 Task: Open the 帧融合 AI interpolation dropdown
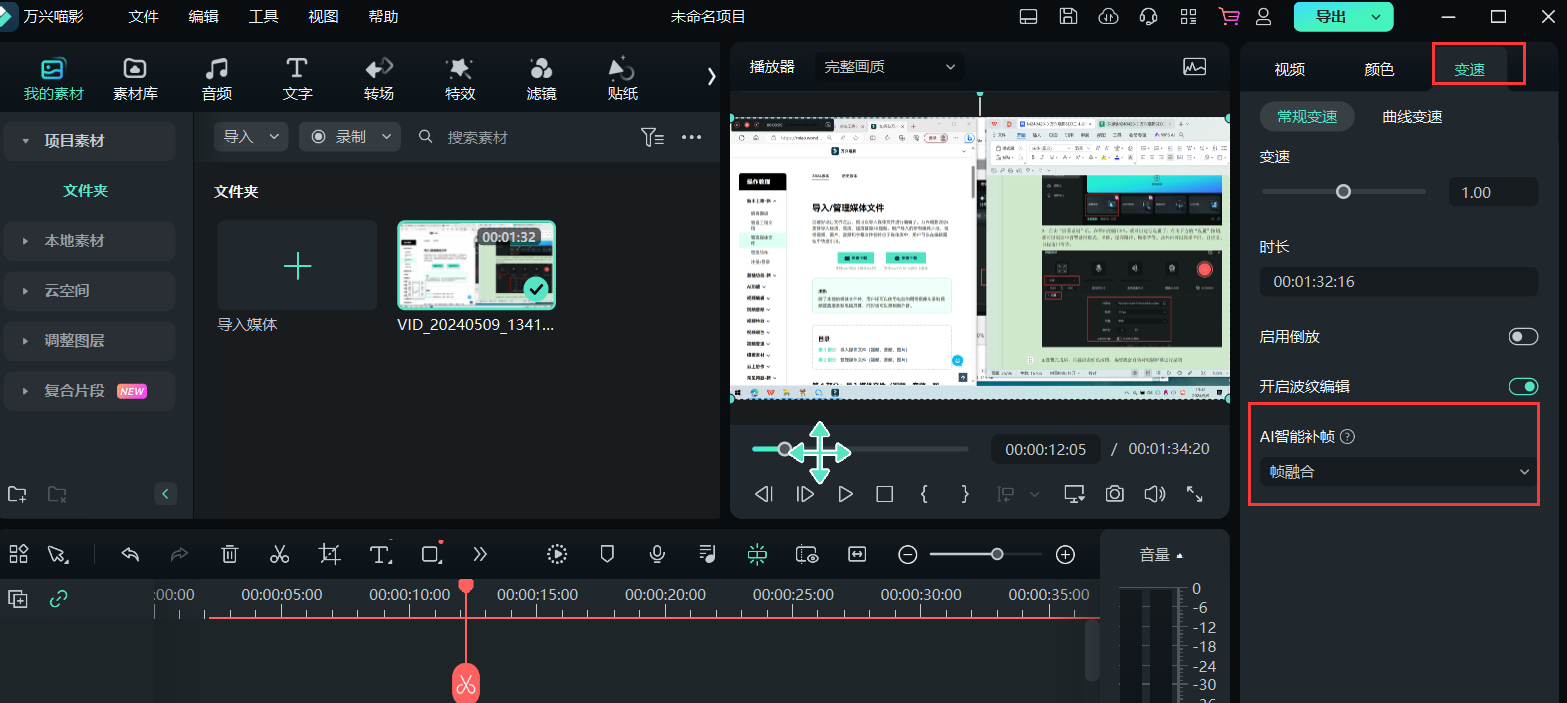[x=1394, y=470]
